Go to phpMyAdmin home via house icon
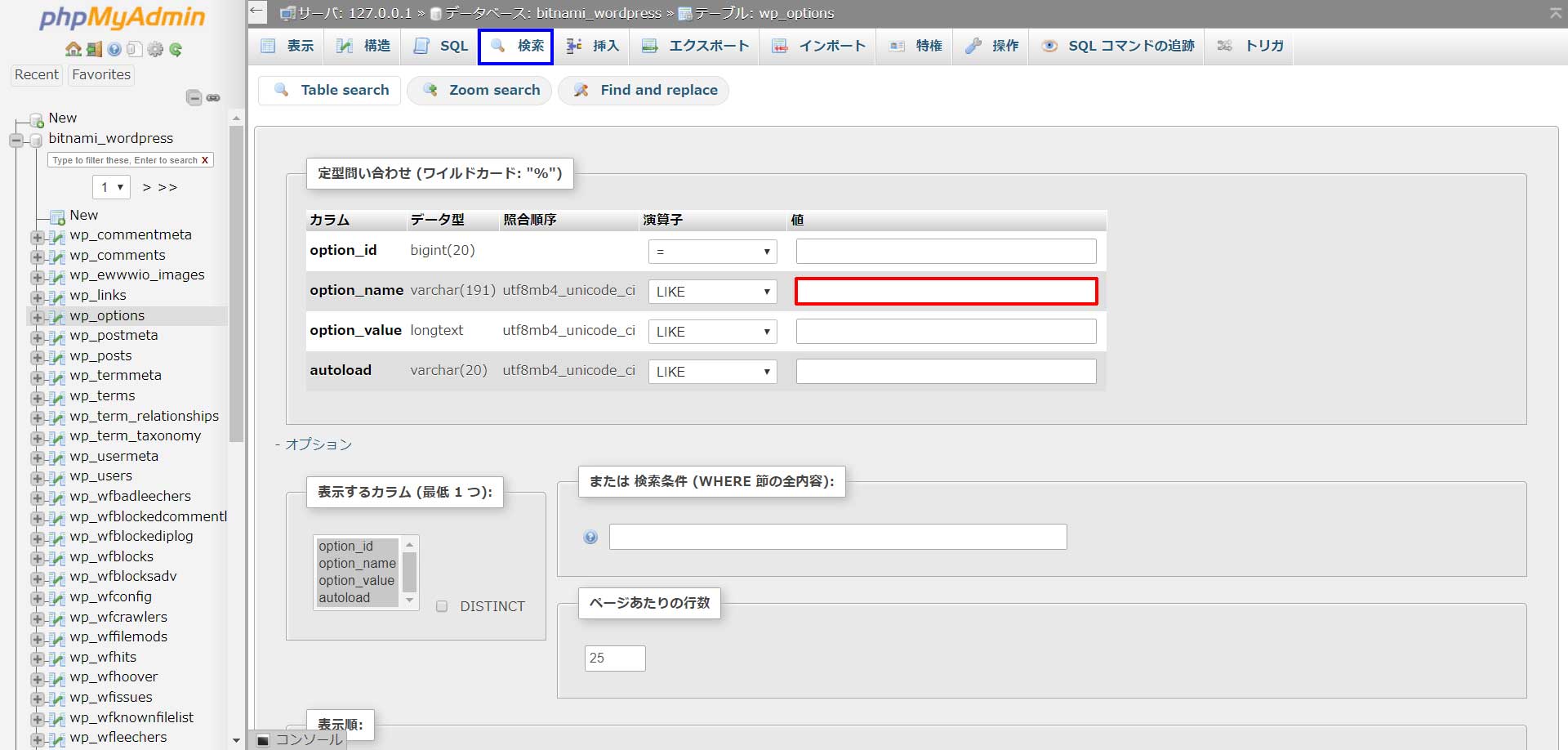Image resolution: width=1568 pixels, height=750 pixels. pyautogui.click(x=73, y=49)
